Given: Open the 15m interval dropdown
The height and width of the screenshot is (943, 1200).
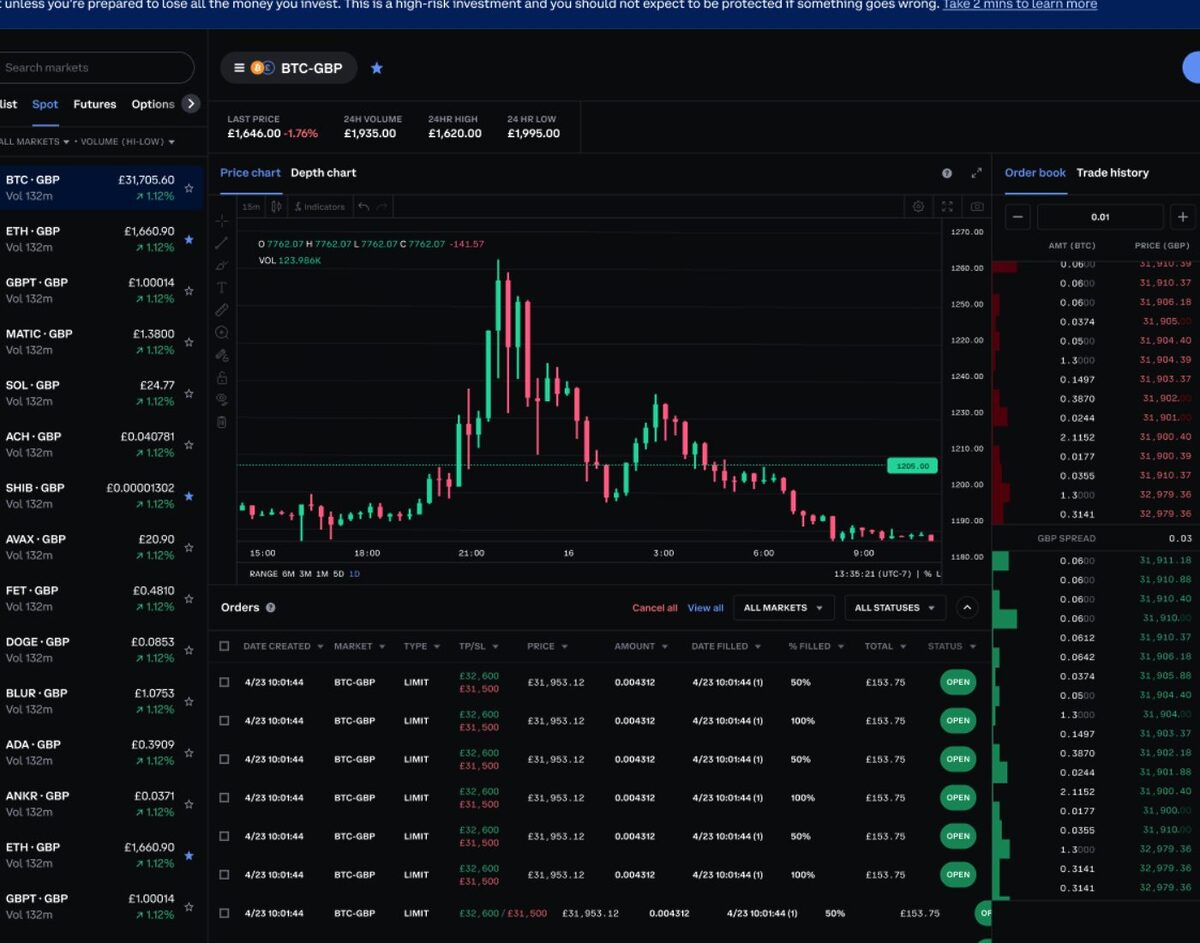Looking at the screenshot, I should 251,207.
